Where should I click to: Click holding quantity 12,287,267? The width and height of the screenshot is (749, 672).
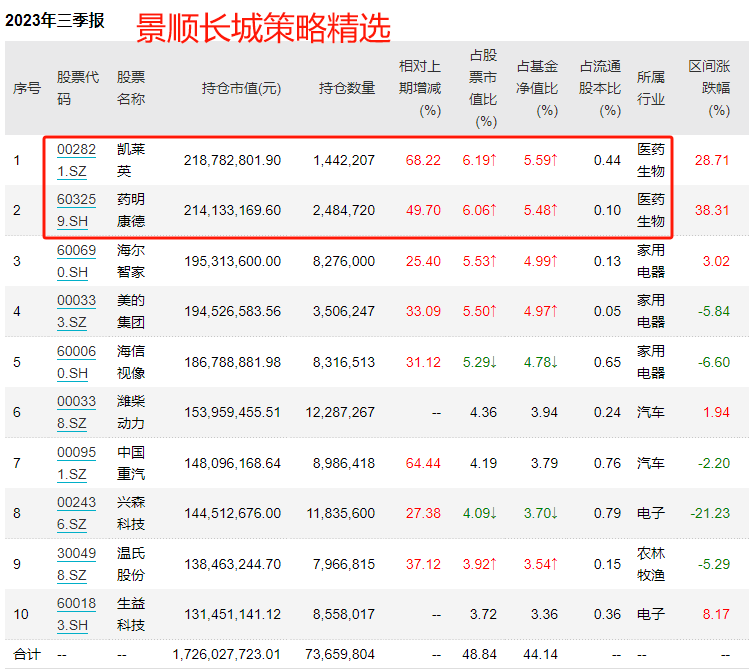coord(340,413)
